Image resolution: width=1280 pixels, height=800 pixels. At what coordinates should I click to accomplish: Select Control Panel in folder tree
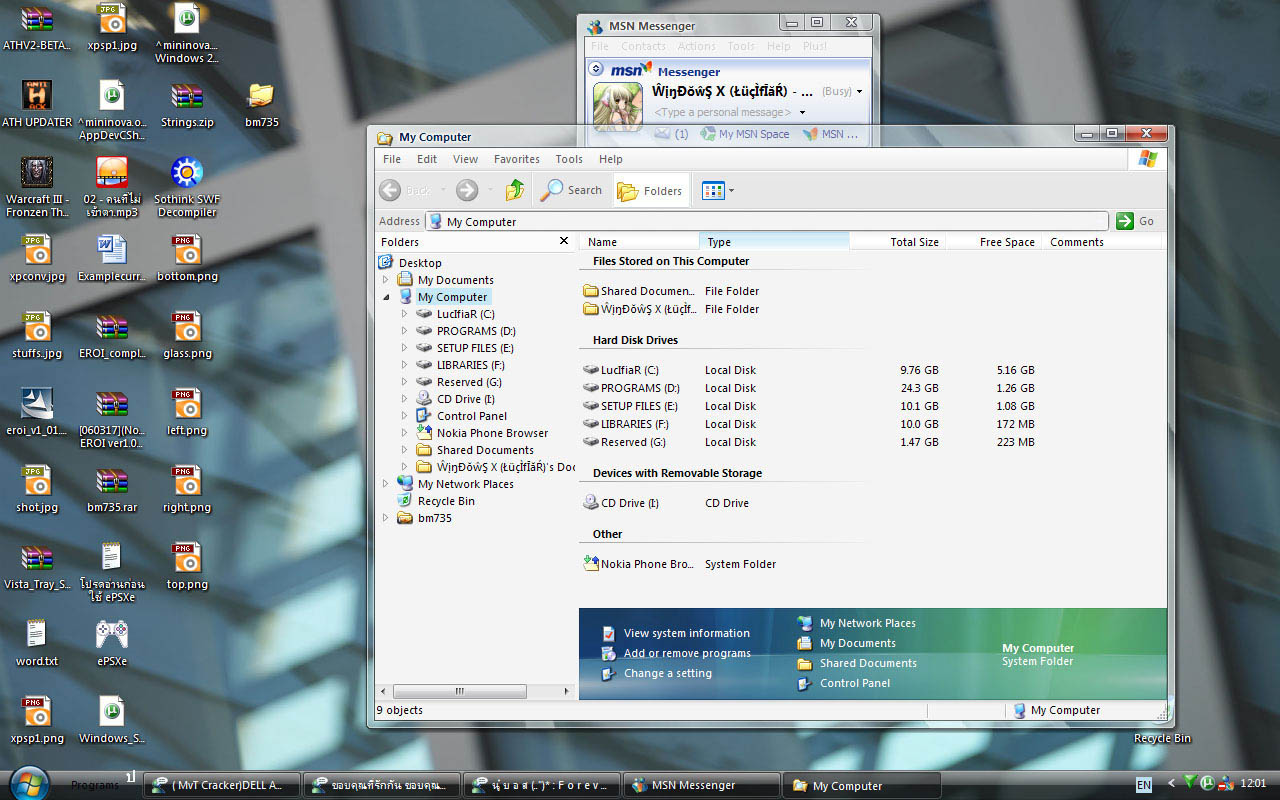pyautogui.click(x=471, y=416)
